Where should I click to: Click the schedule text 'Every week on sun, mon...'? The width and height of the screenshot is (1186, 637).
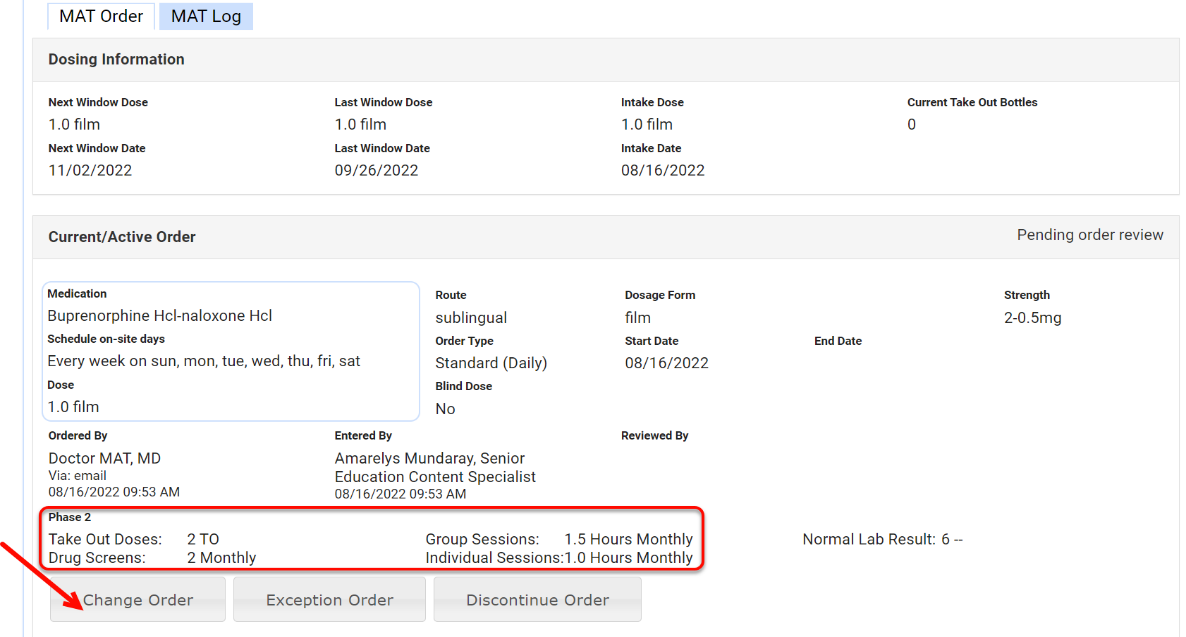coord(204,361)
